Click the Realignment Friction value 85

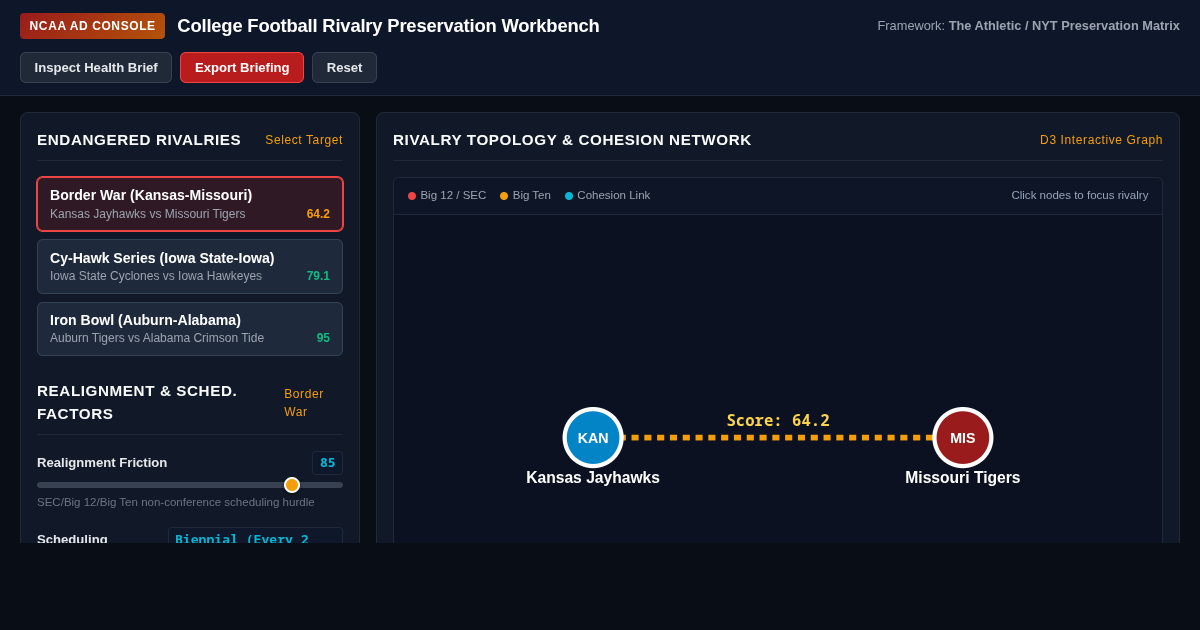pyautogui.click(x=328, y=463)
